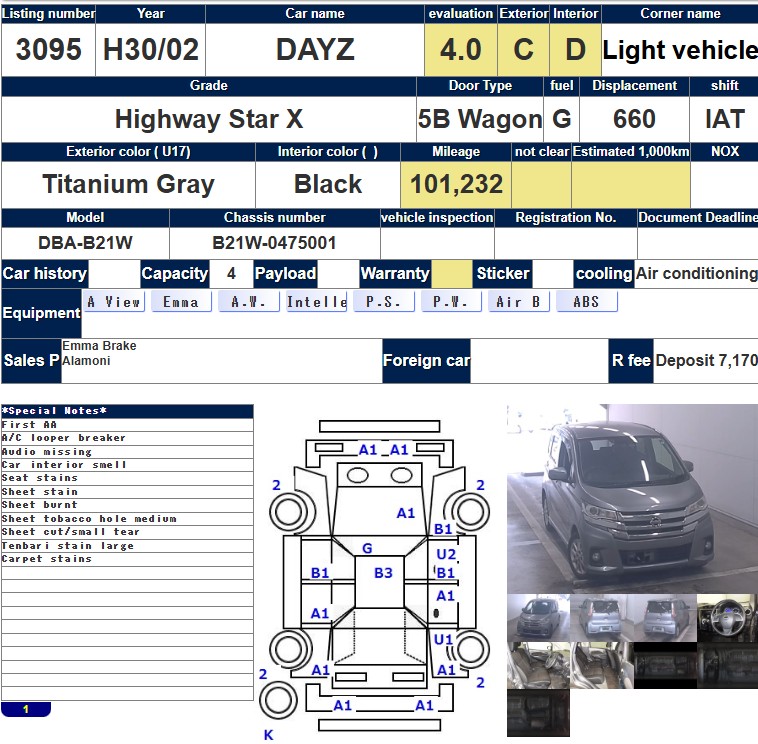Click the fuel type G cell
The height and width of the screenshot is (744, 758).
tap(561, 119)
